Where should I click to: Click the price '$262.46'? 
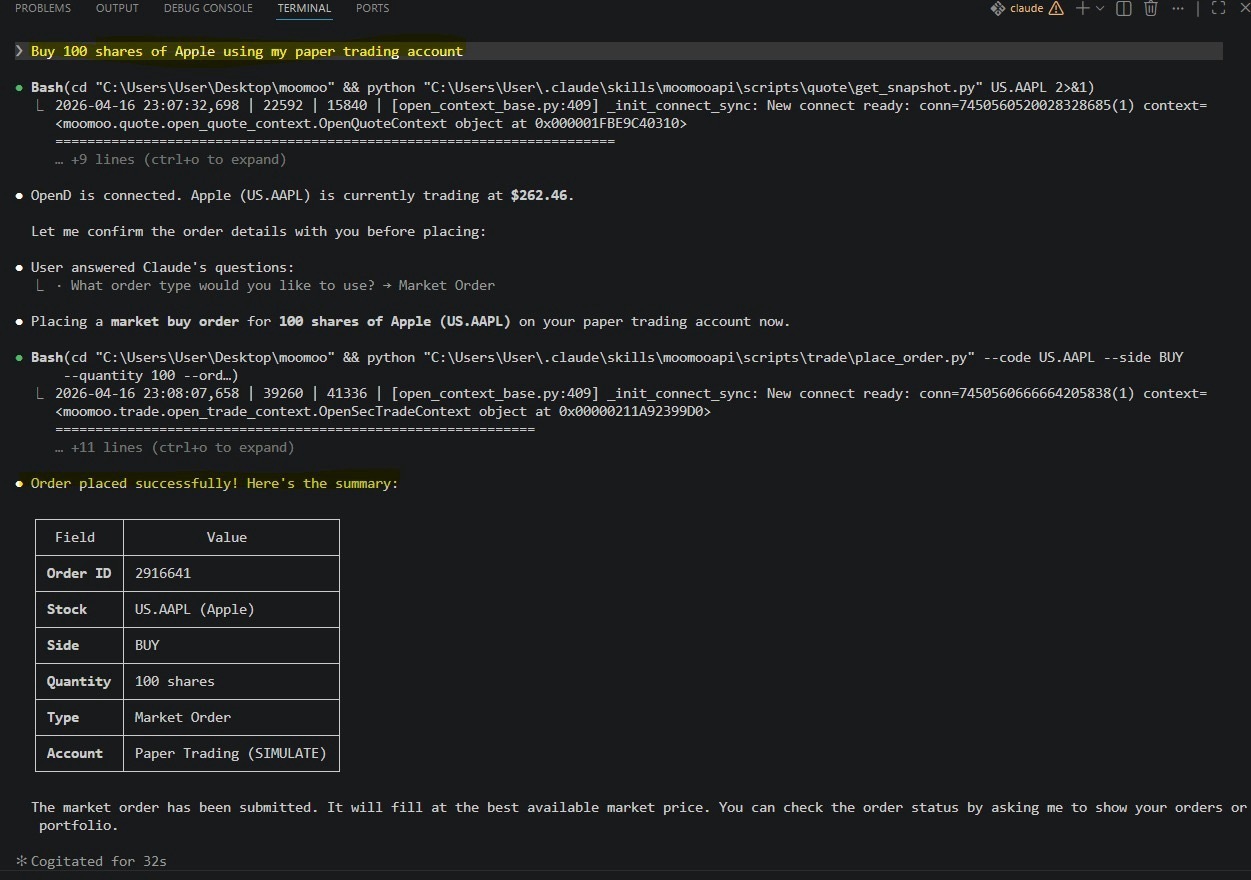[540, 195]
